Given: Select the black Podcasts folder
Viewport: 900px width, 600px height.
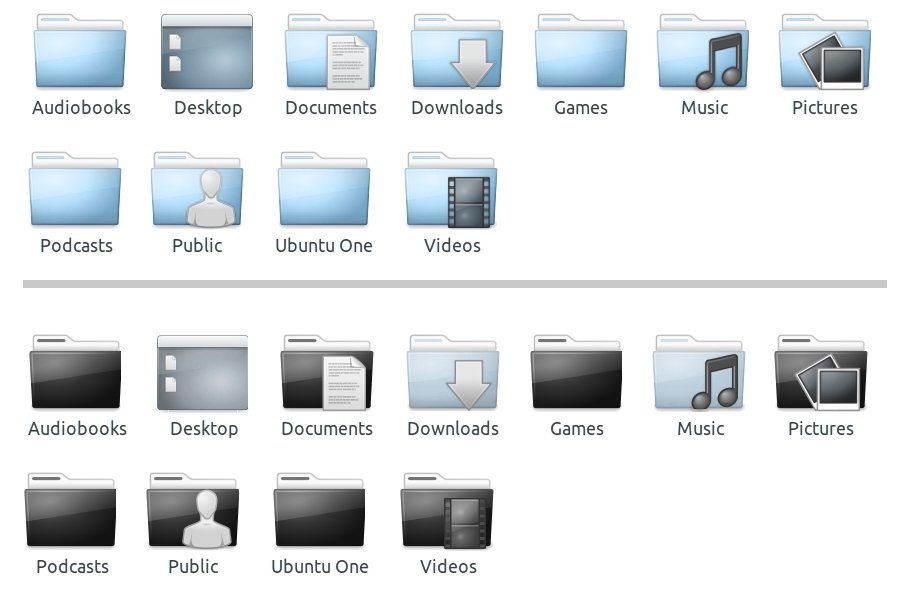Looking at the screenshot, I should point(72,512).
